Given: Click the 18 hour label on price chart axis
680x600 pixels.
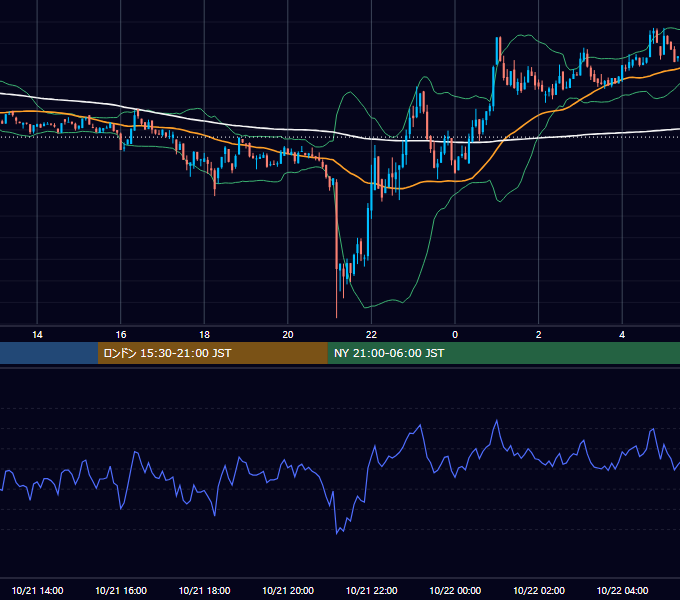Looking at the screenshot, I should tap(204, 335).
